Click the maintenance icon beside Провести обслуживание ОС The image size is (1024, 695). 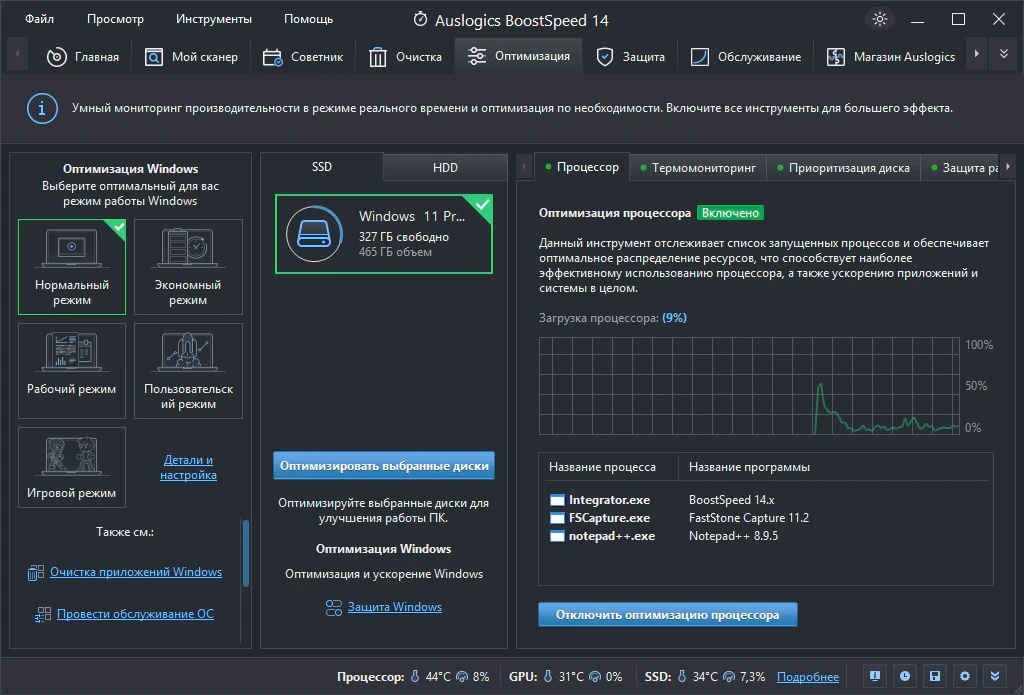[42, 614]
